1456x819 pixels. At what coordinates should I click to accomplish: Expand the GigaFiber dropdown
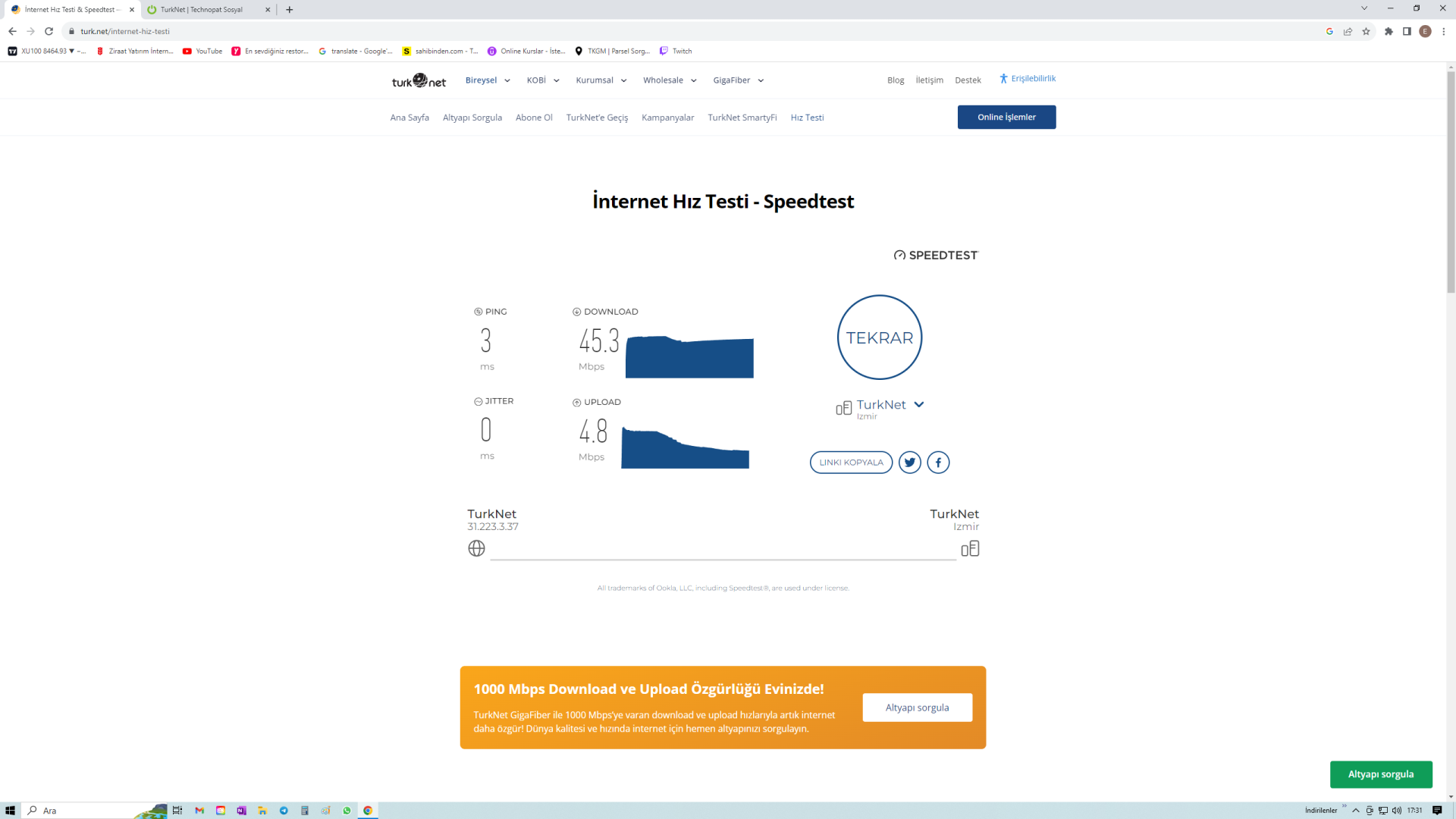(x=738, y=80)
